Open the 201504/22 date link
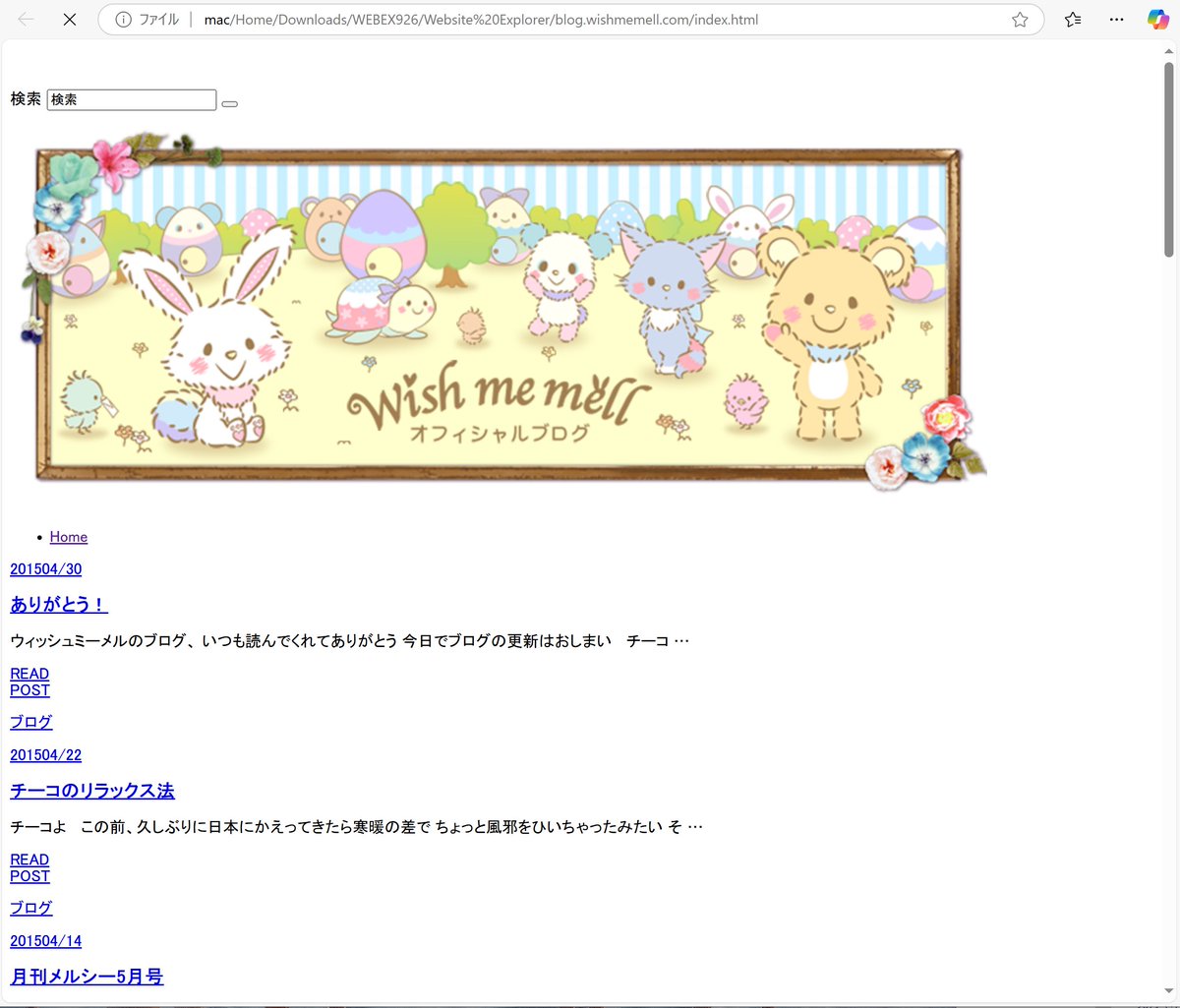Screen dimensions: 1180x1008 coord(46,755)
